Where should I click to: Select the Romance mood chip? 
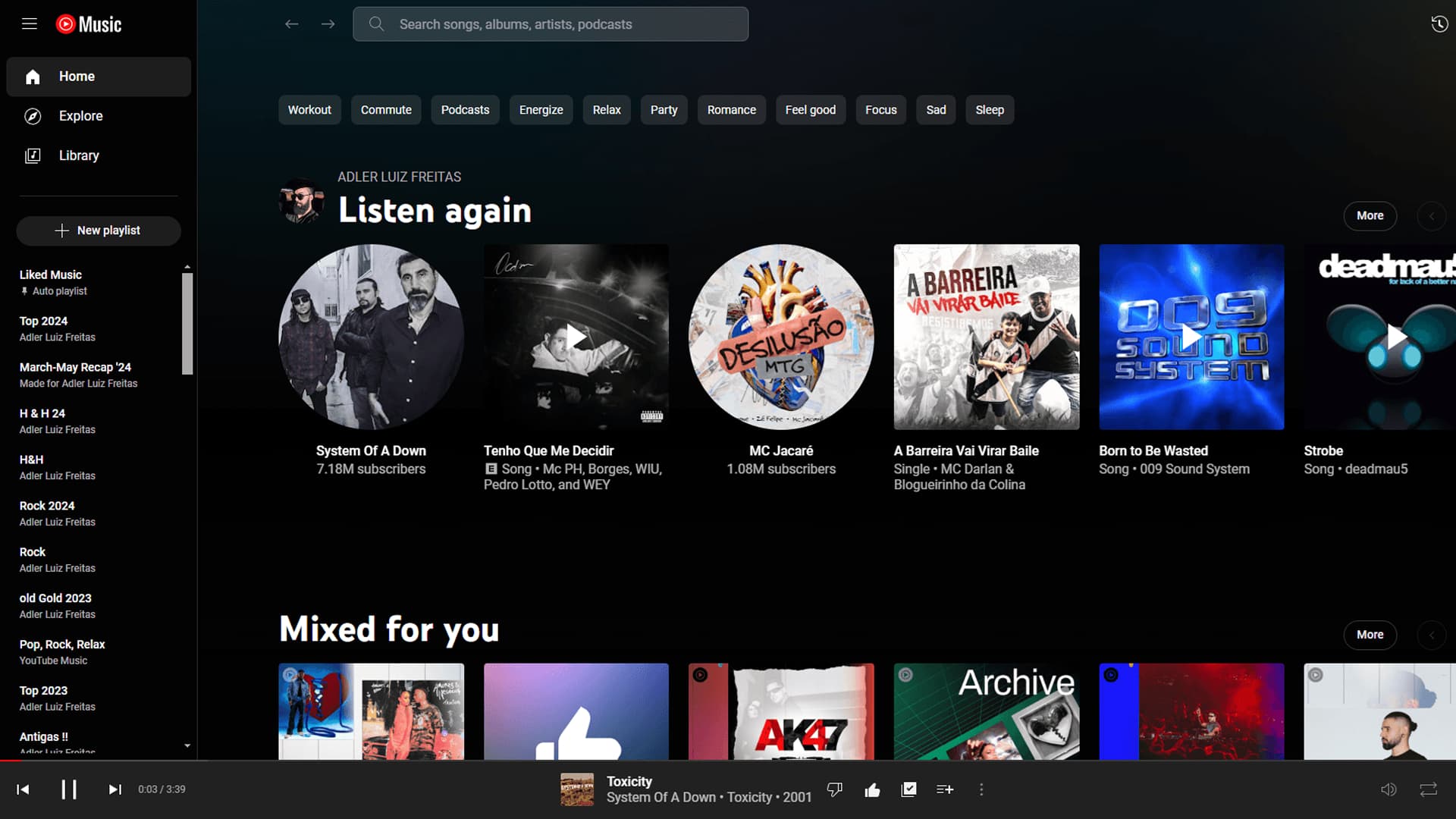(732, 110)
